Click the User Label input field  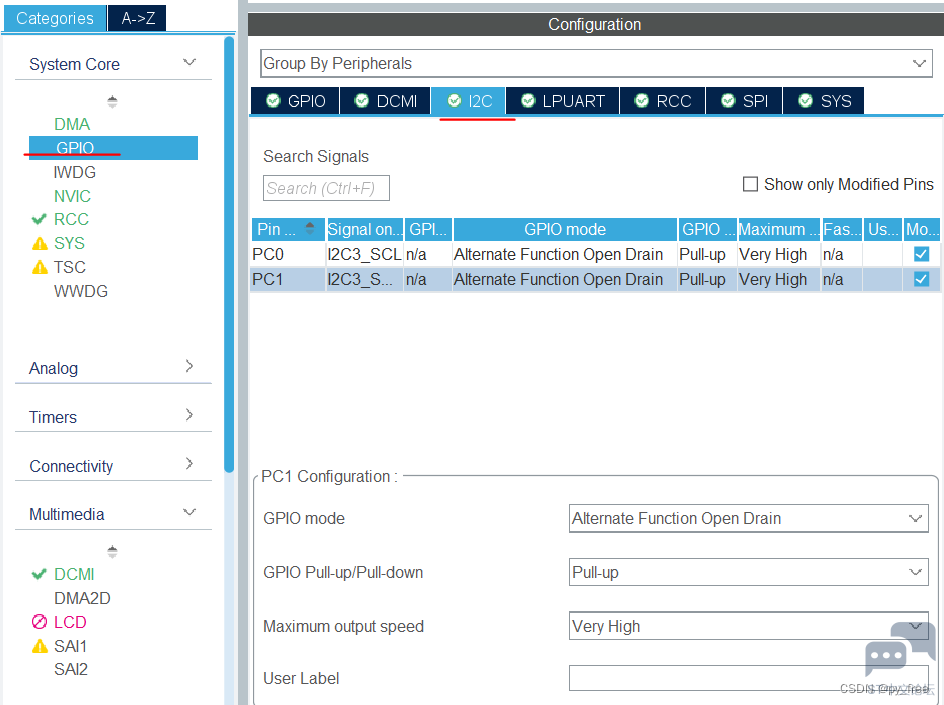748,679
